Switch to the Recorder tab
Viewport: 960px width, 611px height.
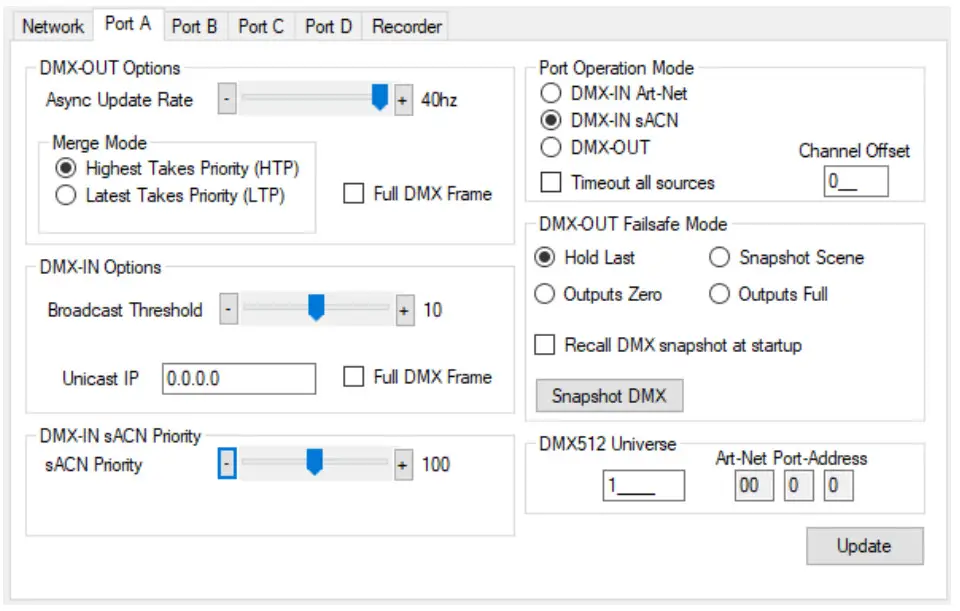[x=406, y=26]
